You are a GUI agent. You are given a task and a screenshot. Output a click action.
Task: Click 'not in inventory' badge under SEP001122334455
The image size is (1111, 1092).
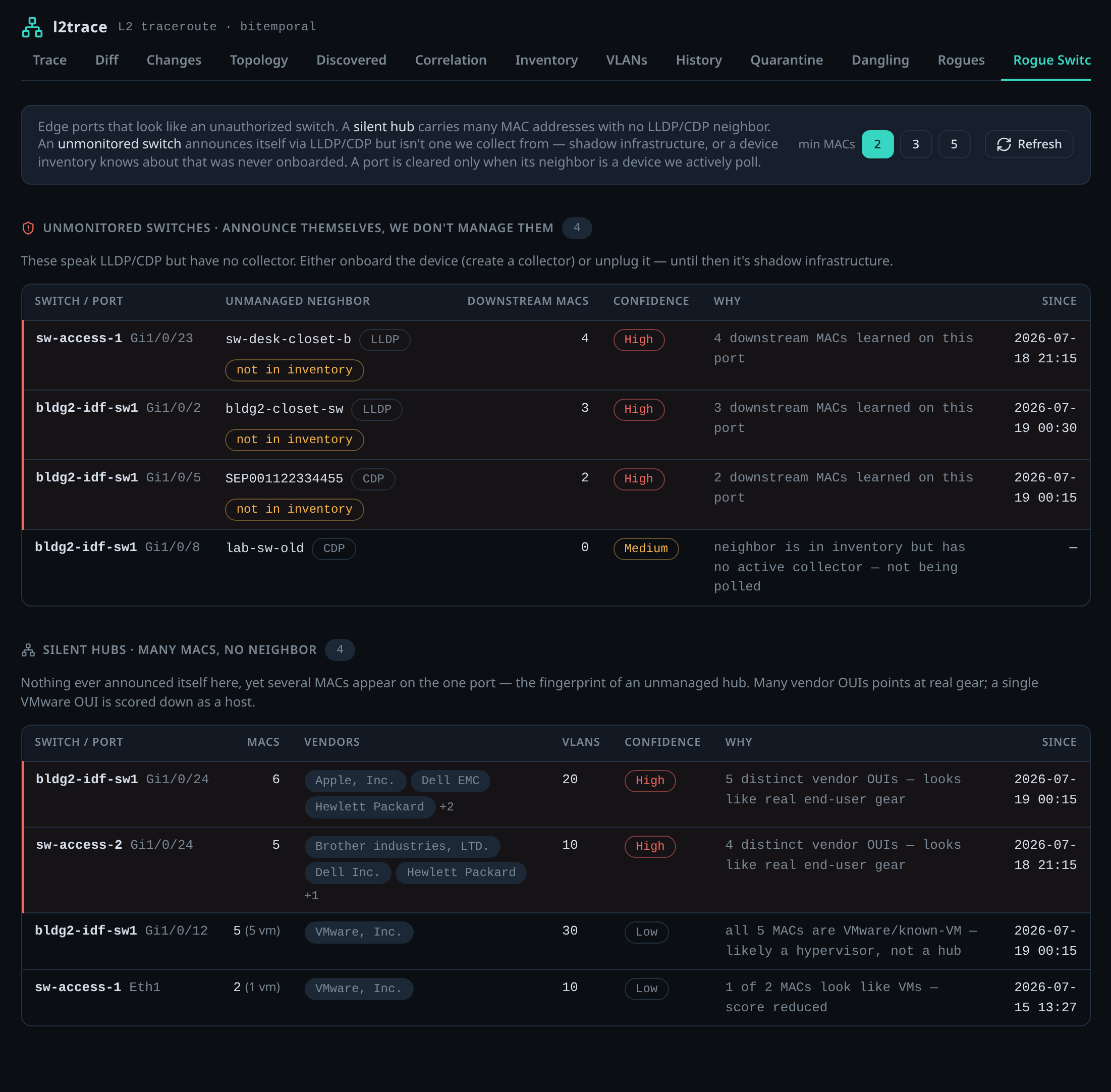pyautogui.click(x=295, y=509)
